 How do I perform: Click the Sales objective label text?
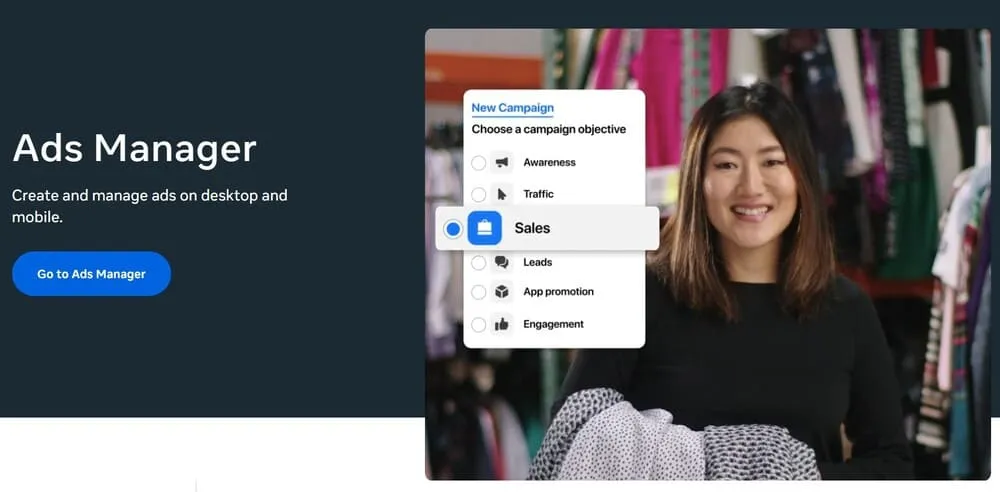tap(532, 228)
